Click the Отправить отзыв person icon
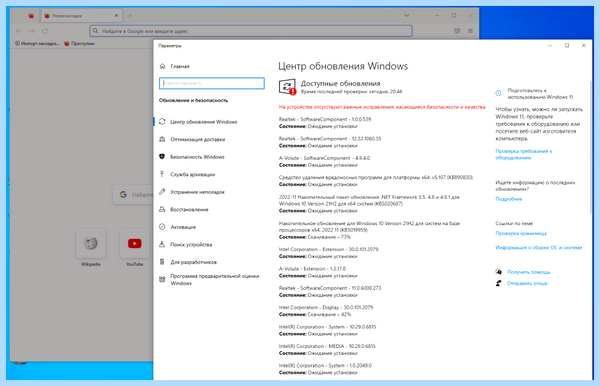Viewport: 600px width, 386px height. point(499,283)
